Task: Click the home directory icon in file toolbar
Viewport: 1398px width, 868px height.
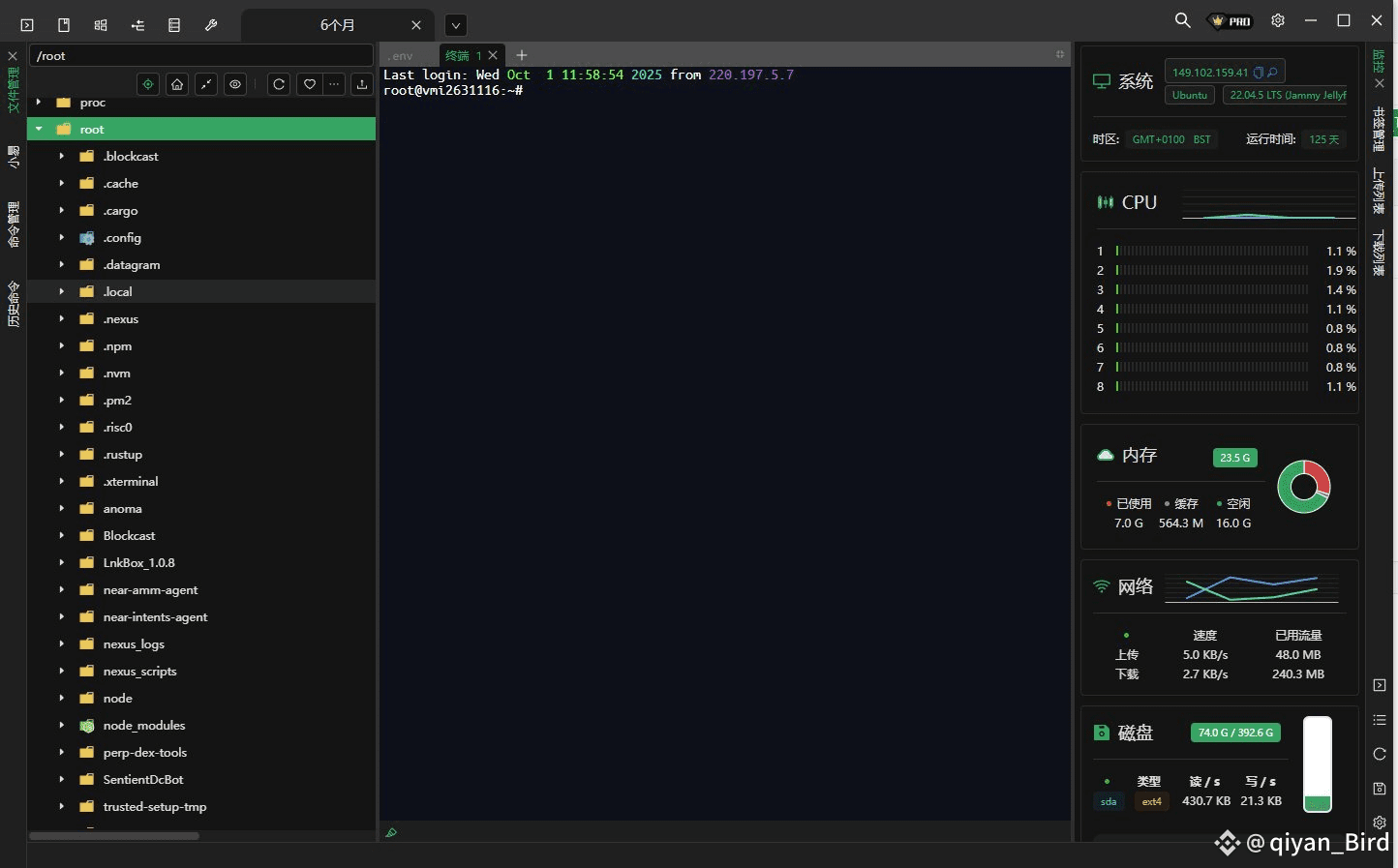Action: tap(177, 85)
